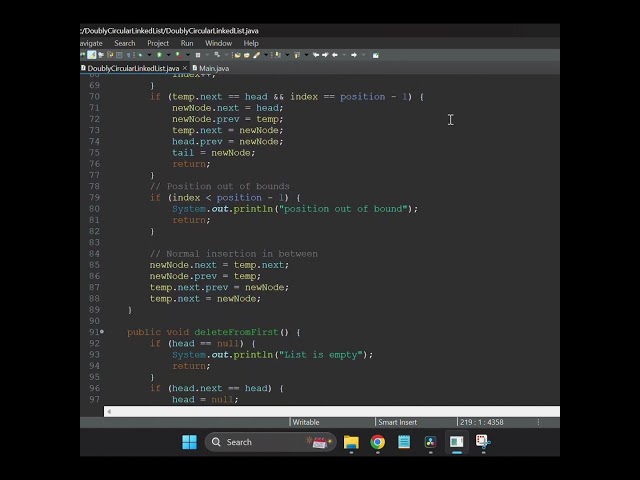Screen dimensions: 640x480
Task: Click the Forward navigation arrow icon
Action: [353, 55]
